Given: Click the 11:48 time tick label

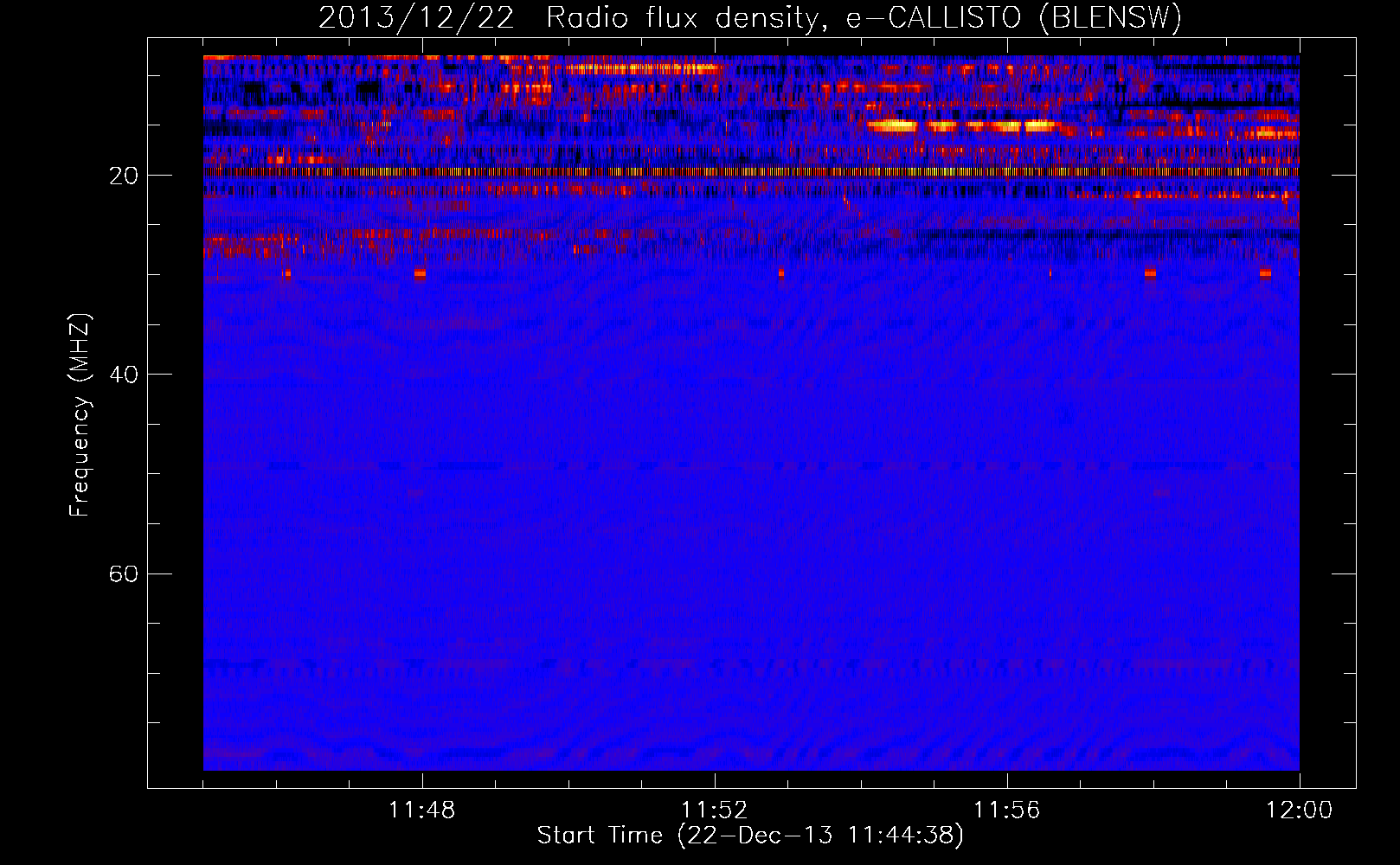Looking at the screenshot, I should (422, 811).
